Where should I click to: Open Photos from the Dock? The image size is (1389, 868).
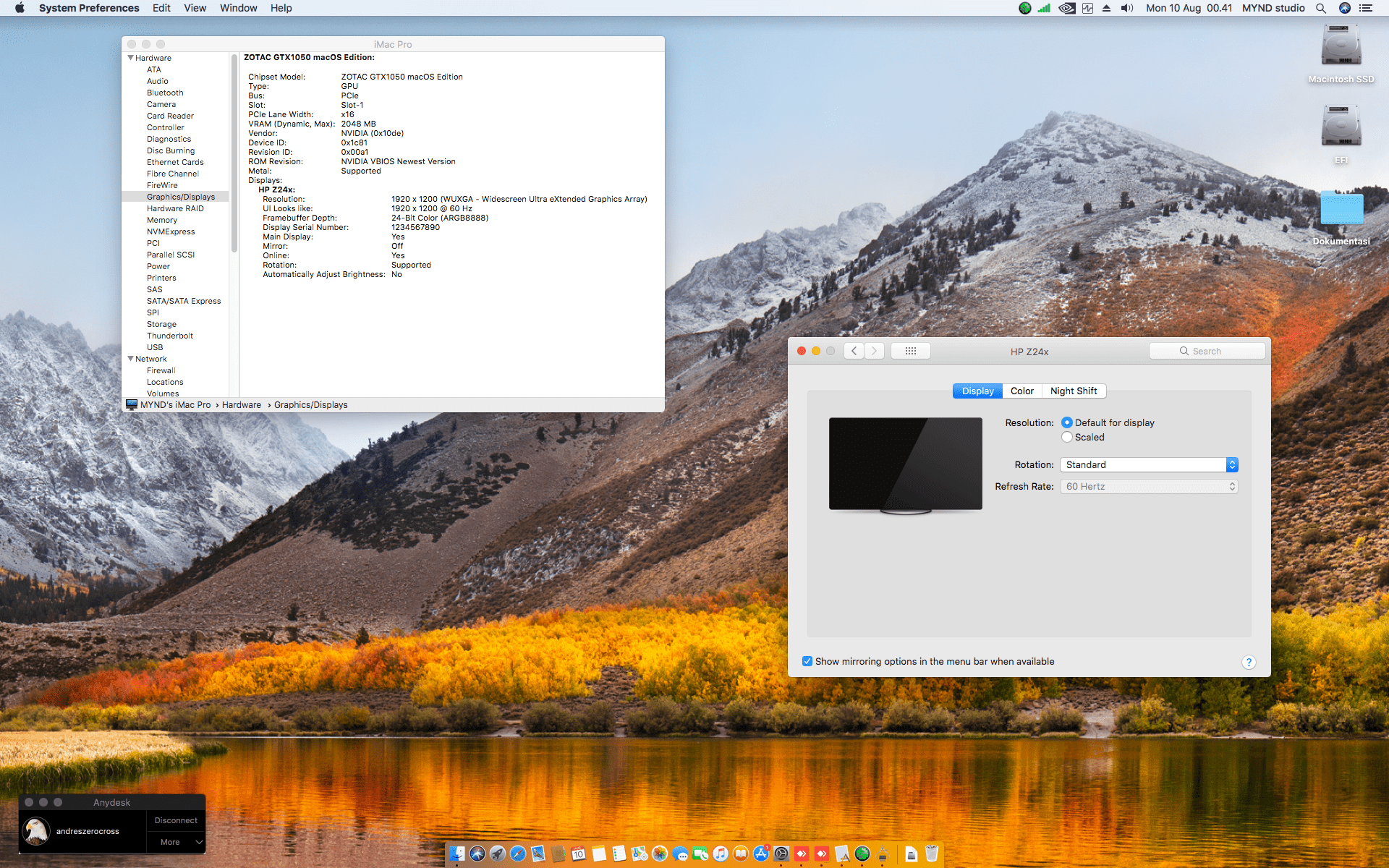660,854
